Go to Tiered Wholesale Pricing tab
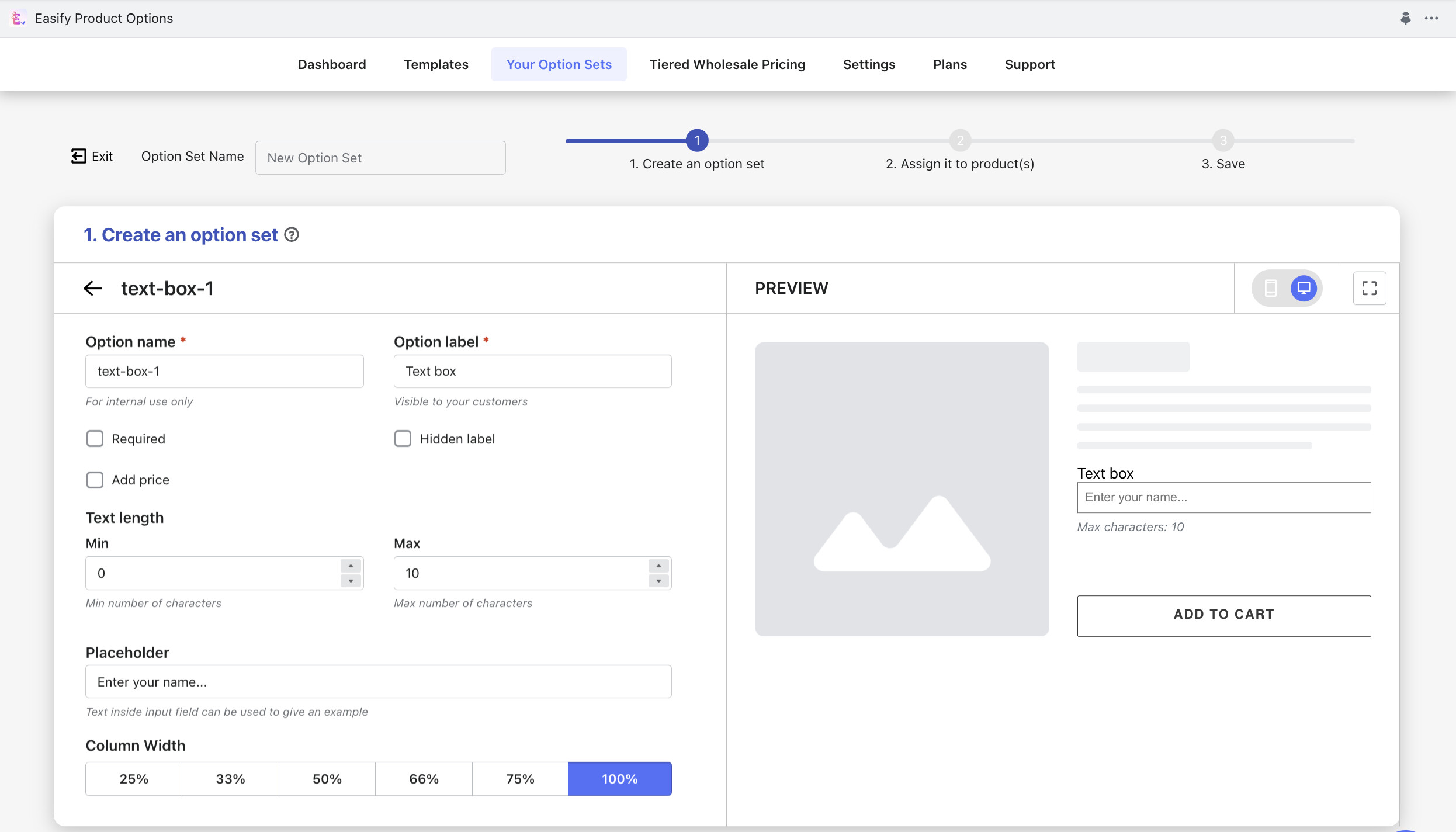This screenshot has width=1456, height=832. pyautogui.click(x=727, y=64)
